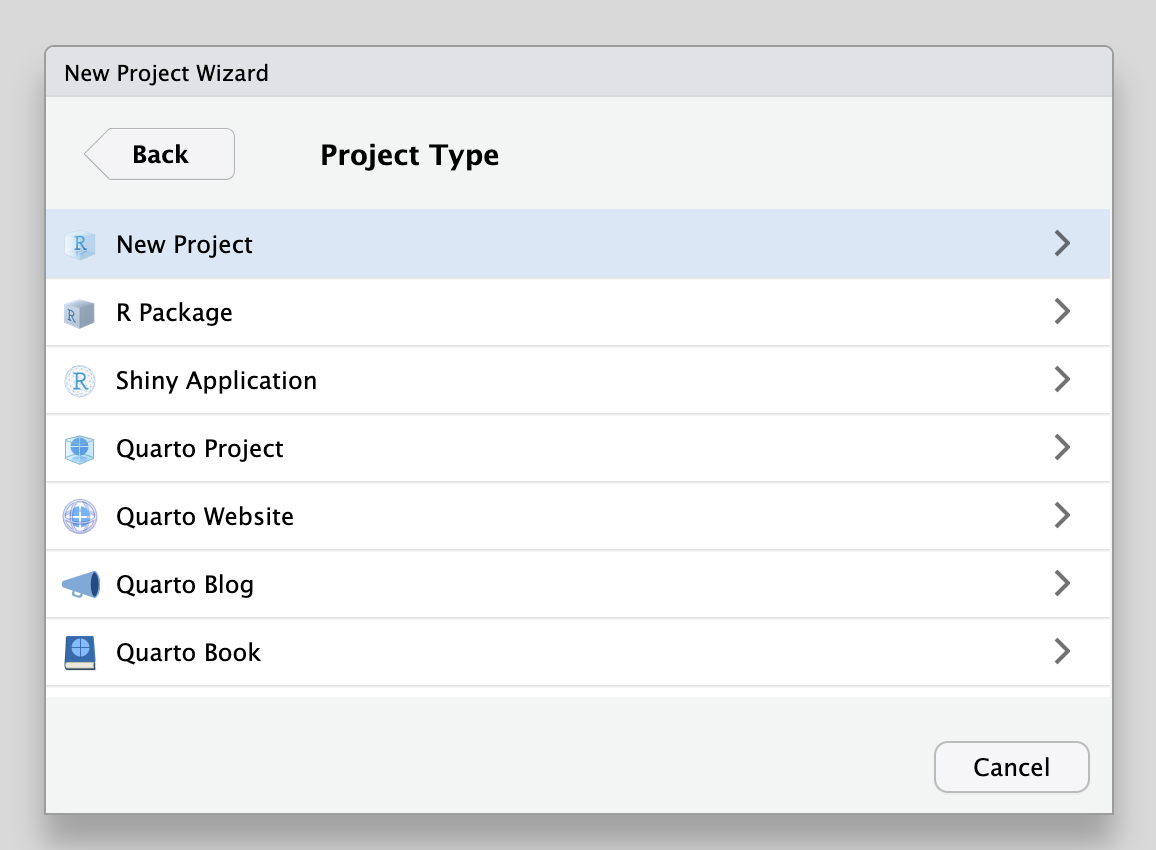The image size is (1156, 850).
Task: Click the chevron next to Quarto Project
Action: pyautogui.click(x=1062, y=448)
